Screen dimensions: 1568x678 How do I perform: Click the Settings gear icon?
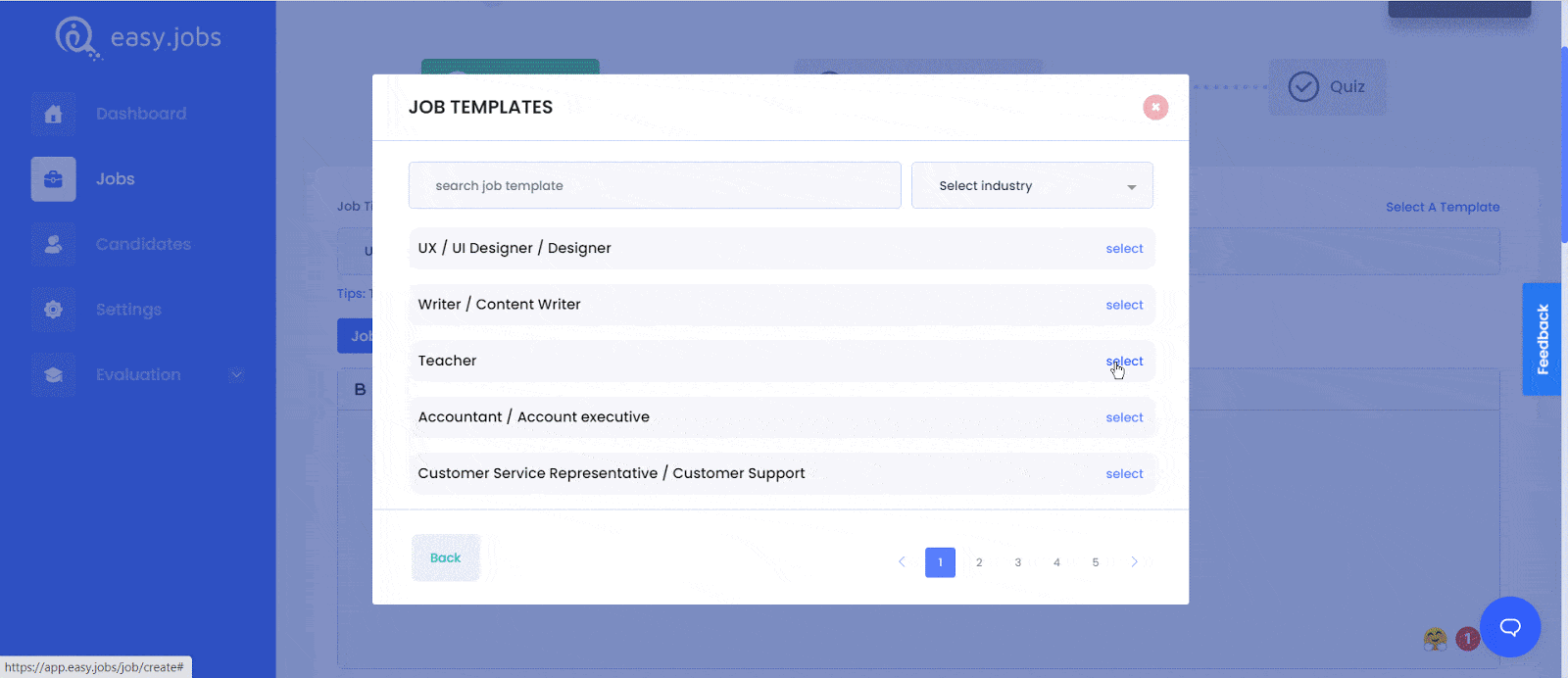pyautogui.click(x=53, y=310)
